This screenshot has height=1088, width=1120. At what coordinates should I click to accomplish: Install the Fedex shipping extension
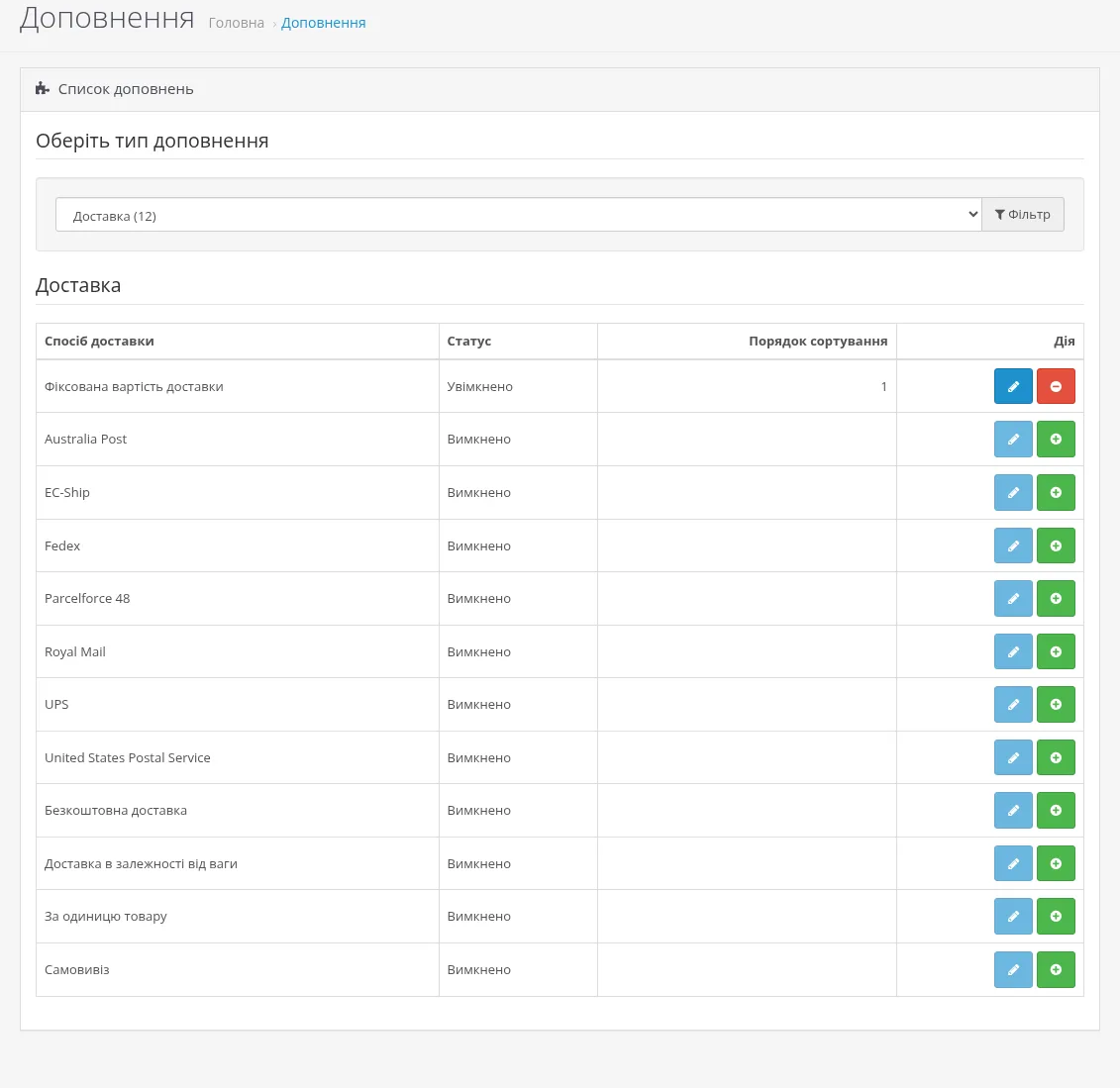click(x=1056, y=546)
